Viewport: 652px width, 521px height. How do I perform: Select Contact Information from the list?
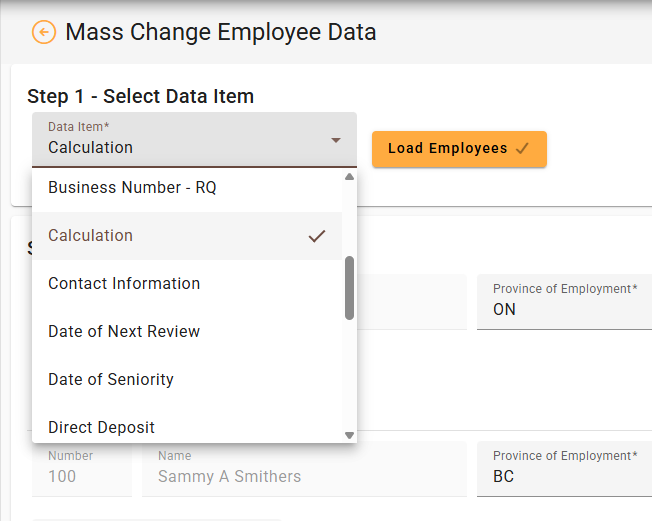click(x=124, y=284)
